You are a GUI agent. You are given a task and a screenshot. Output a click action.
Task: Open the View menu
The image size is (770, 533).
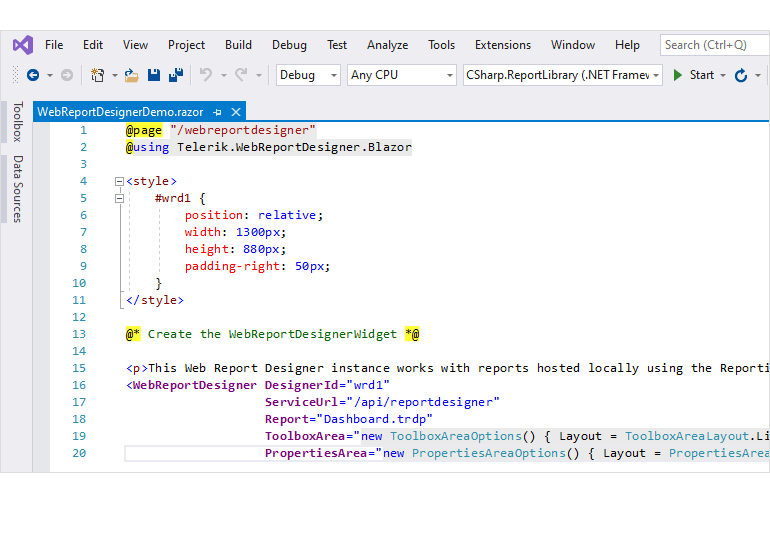click(x=135, y=45)
